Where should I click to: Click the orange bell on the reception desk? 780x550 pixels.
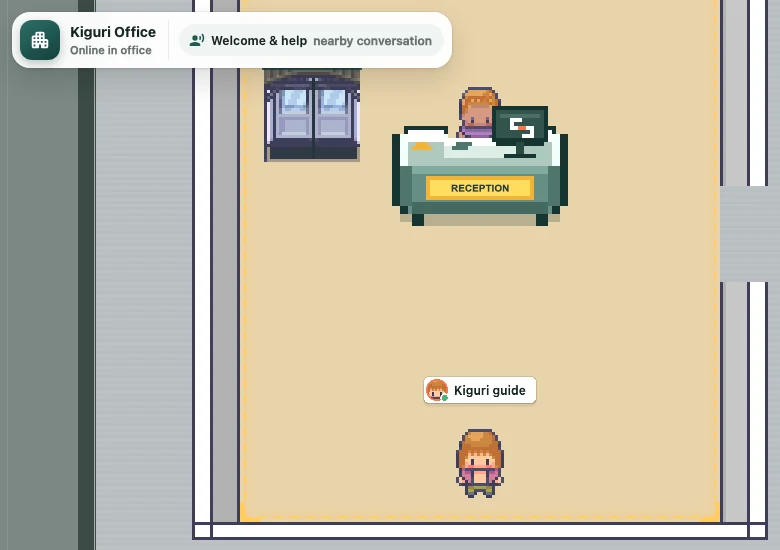pos(422,146)
